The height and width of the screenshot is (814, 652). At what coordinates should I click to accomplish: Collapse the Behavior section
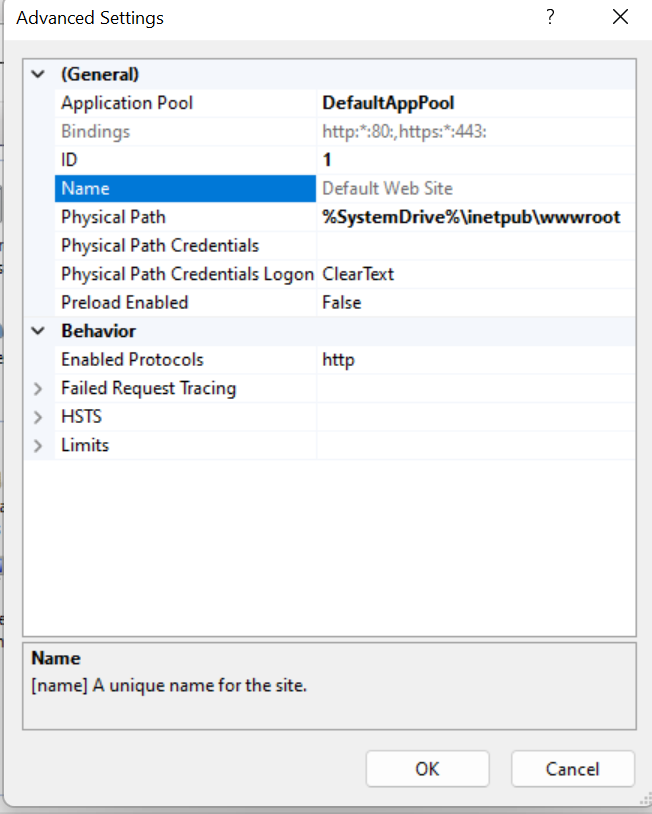[x=38, y=331]
